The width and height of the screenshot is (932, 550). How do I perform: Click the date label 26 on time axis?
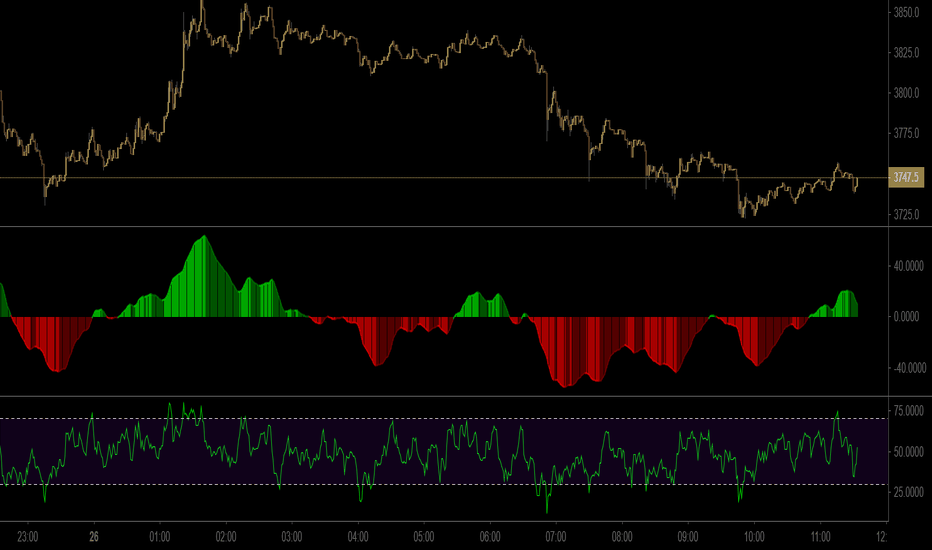click(94, 537)
